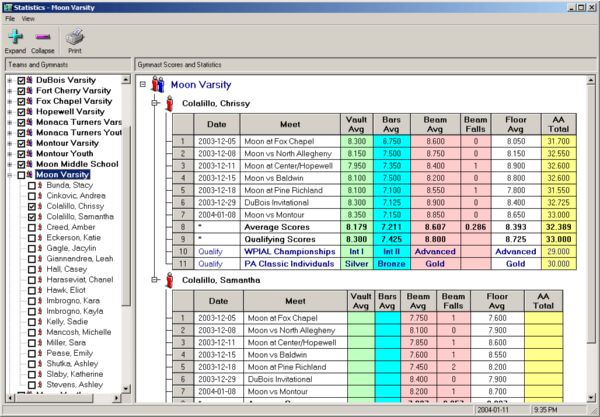Uncheck the Colalillo, Chrissy checkbox
Image resolution: width=600 pixels, height=417 pixels.
32,207
